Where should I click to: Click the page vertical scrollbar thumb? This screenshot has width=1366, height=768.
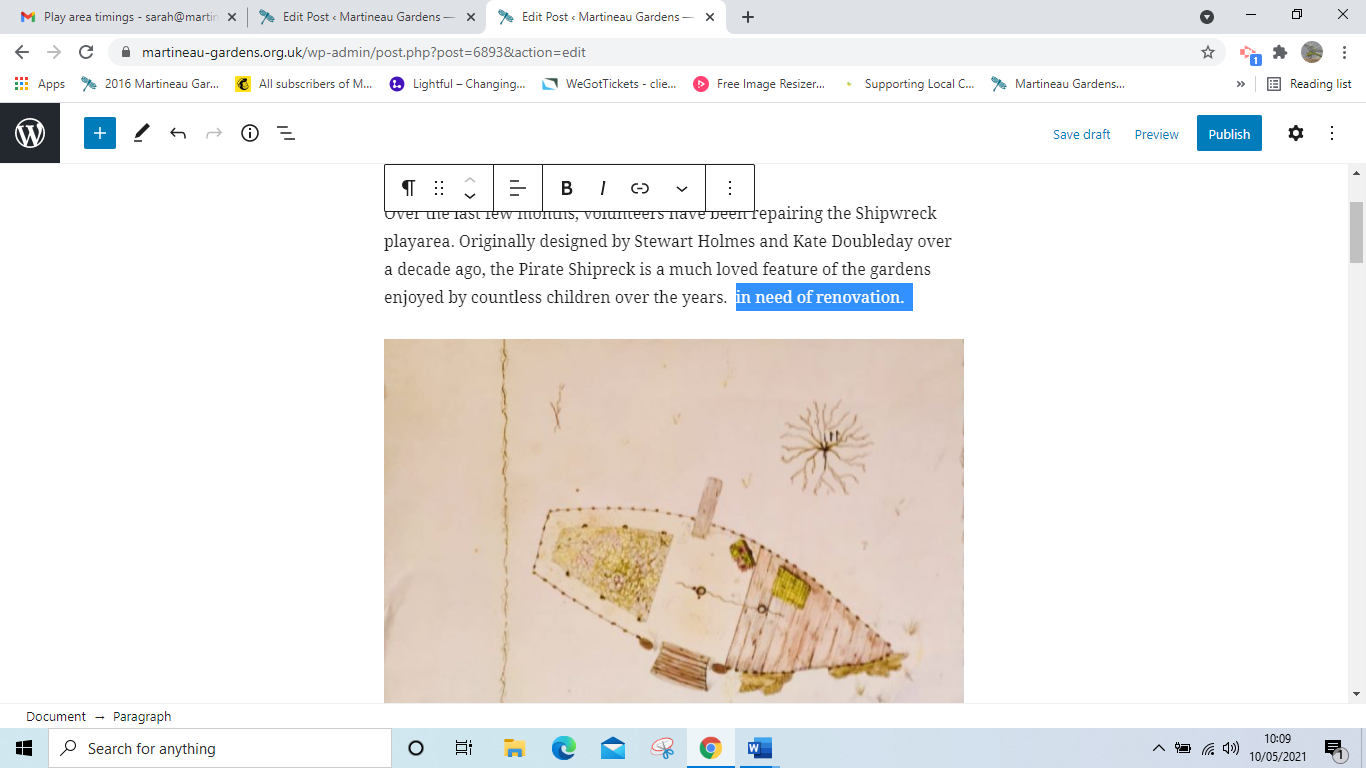[1356, 231]
